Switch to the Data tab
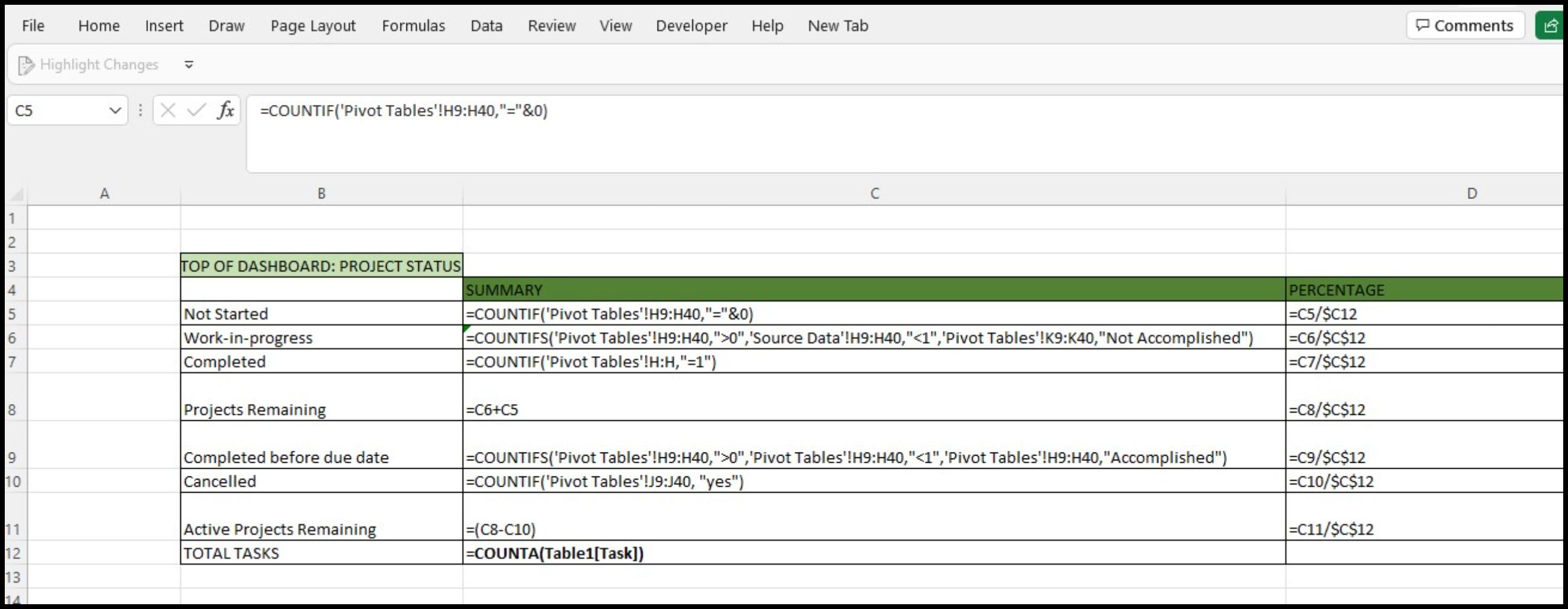Screen dimensions: 1568x609 pos(486,26)
